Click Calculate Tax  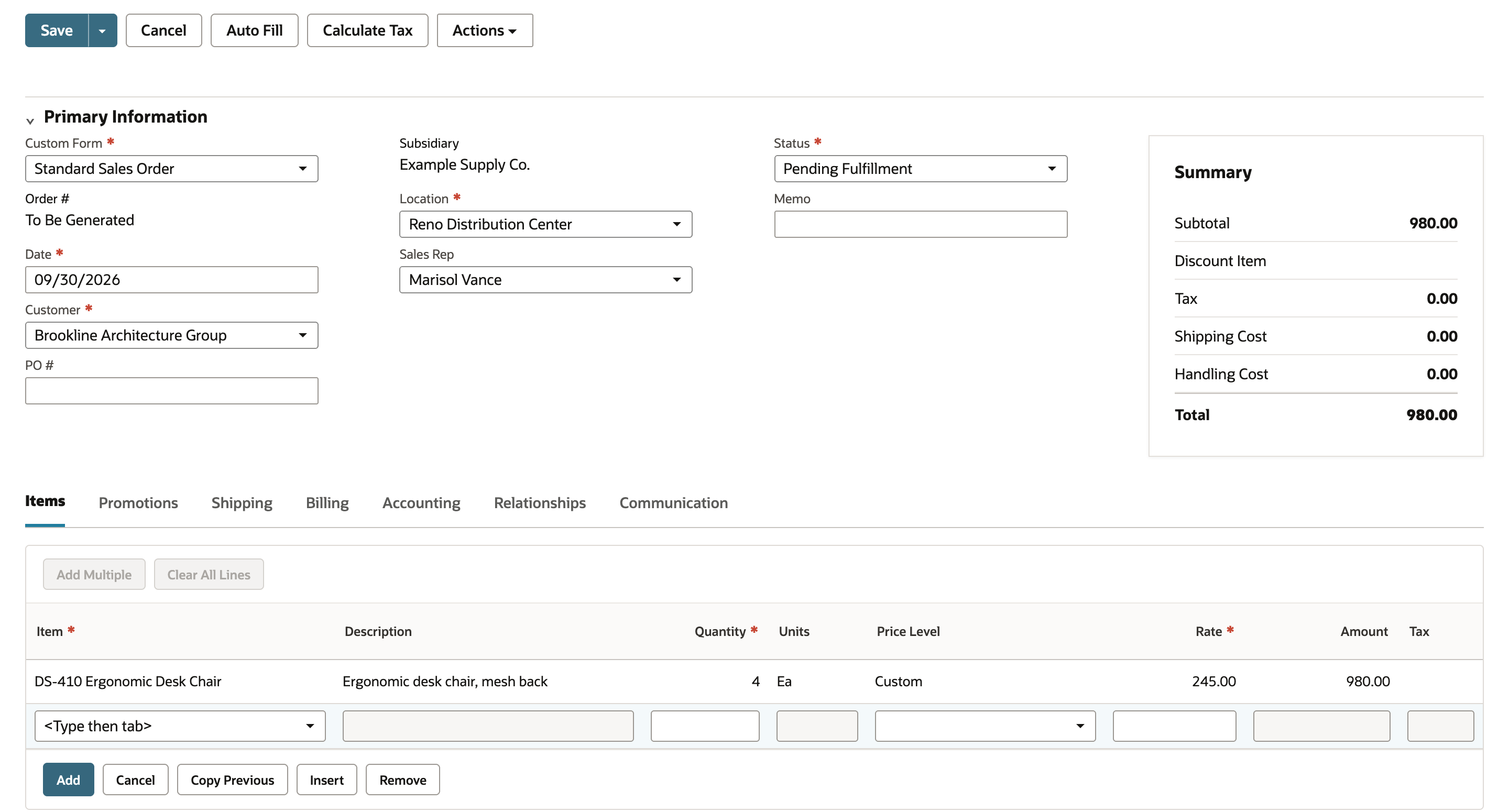[367, 30]
